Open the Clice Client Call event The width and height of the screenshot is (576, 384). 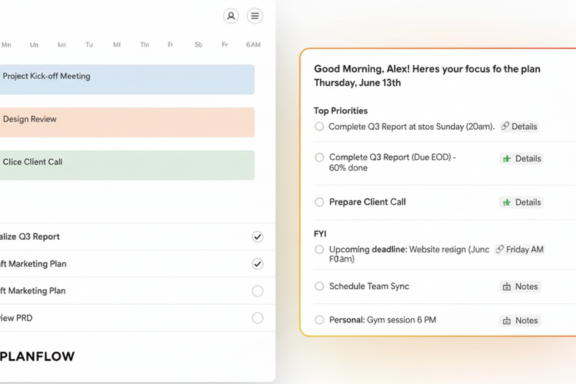(x=127, y=165)
